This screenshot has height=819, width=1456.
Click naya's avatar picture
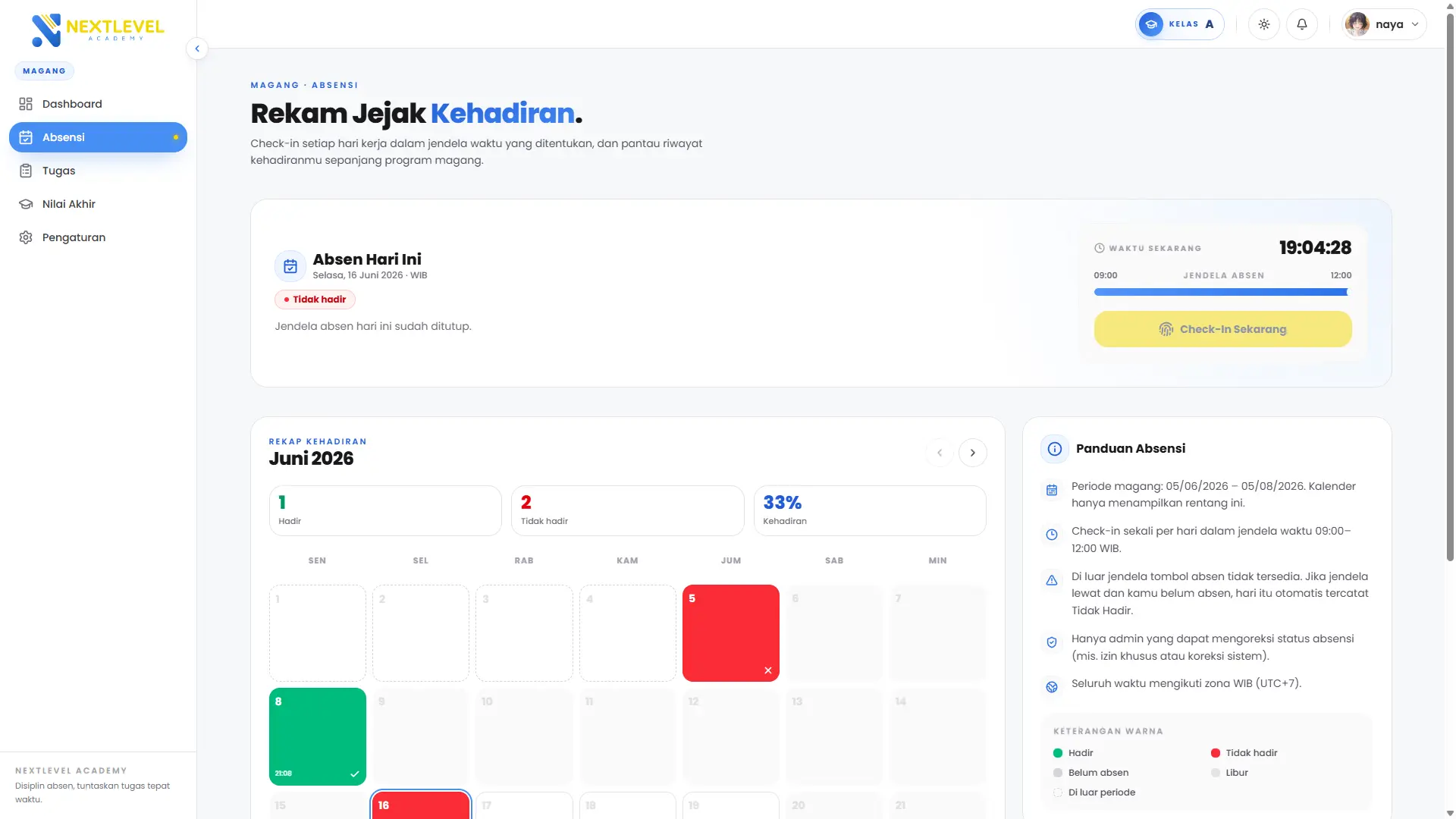(1357, 24)
